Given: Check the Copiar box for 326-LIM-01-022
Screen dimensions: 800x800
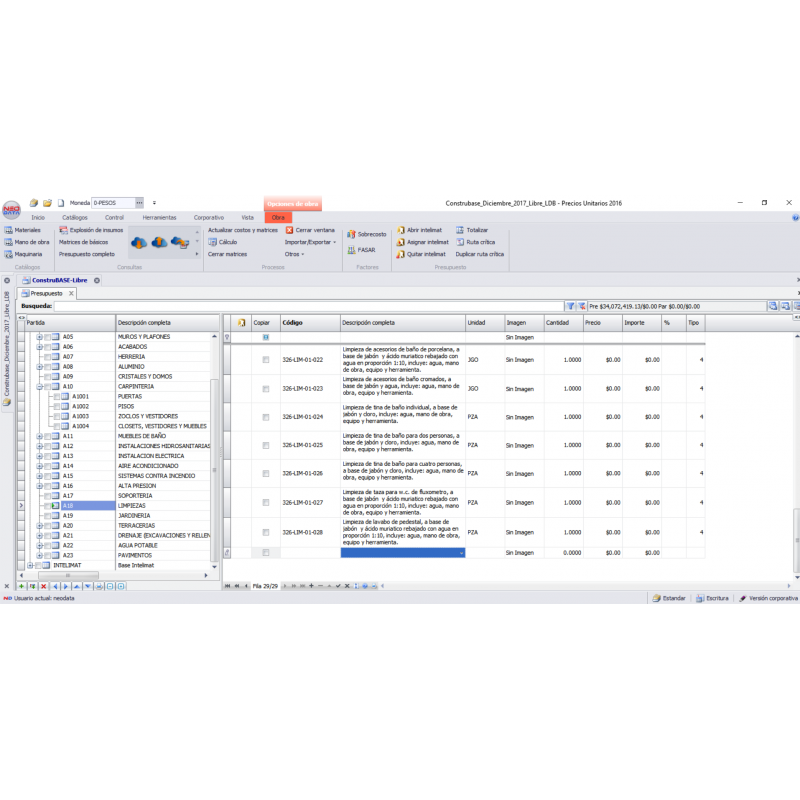Looking at the screenshot, I should pyautogui.click(x=266, y=360).
